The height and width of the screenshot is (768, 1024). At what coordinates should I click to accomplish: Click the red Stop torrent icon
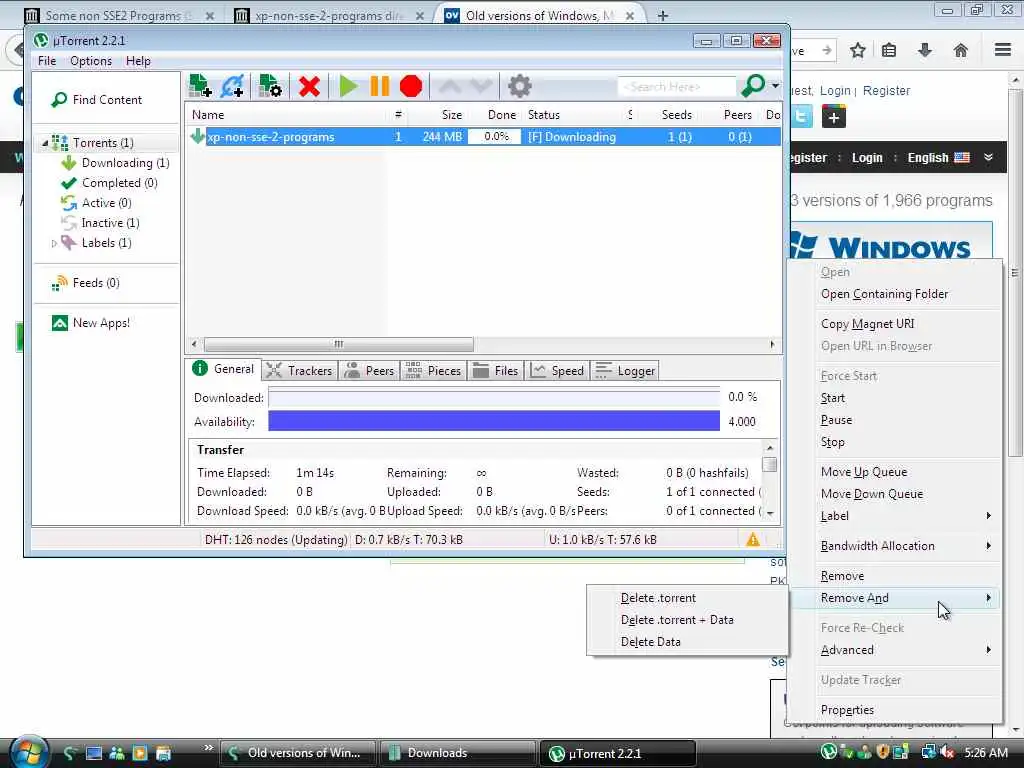pyautogui.click(x=411, y=86)
